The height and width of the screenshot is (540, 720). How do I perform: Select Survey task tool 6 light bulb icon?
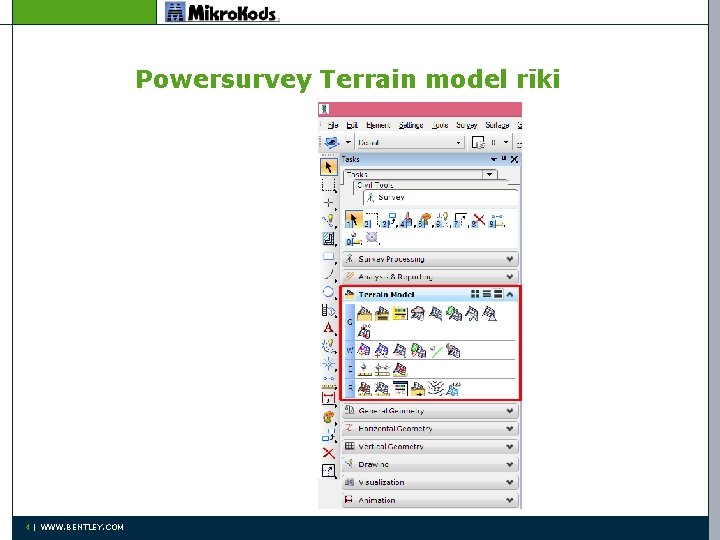point(442,220)
